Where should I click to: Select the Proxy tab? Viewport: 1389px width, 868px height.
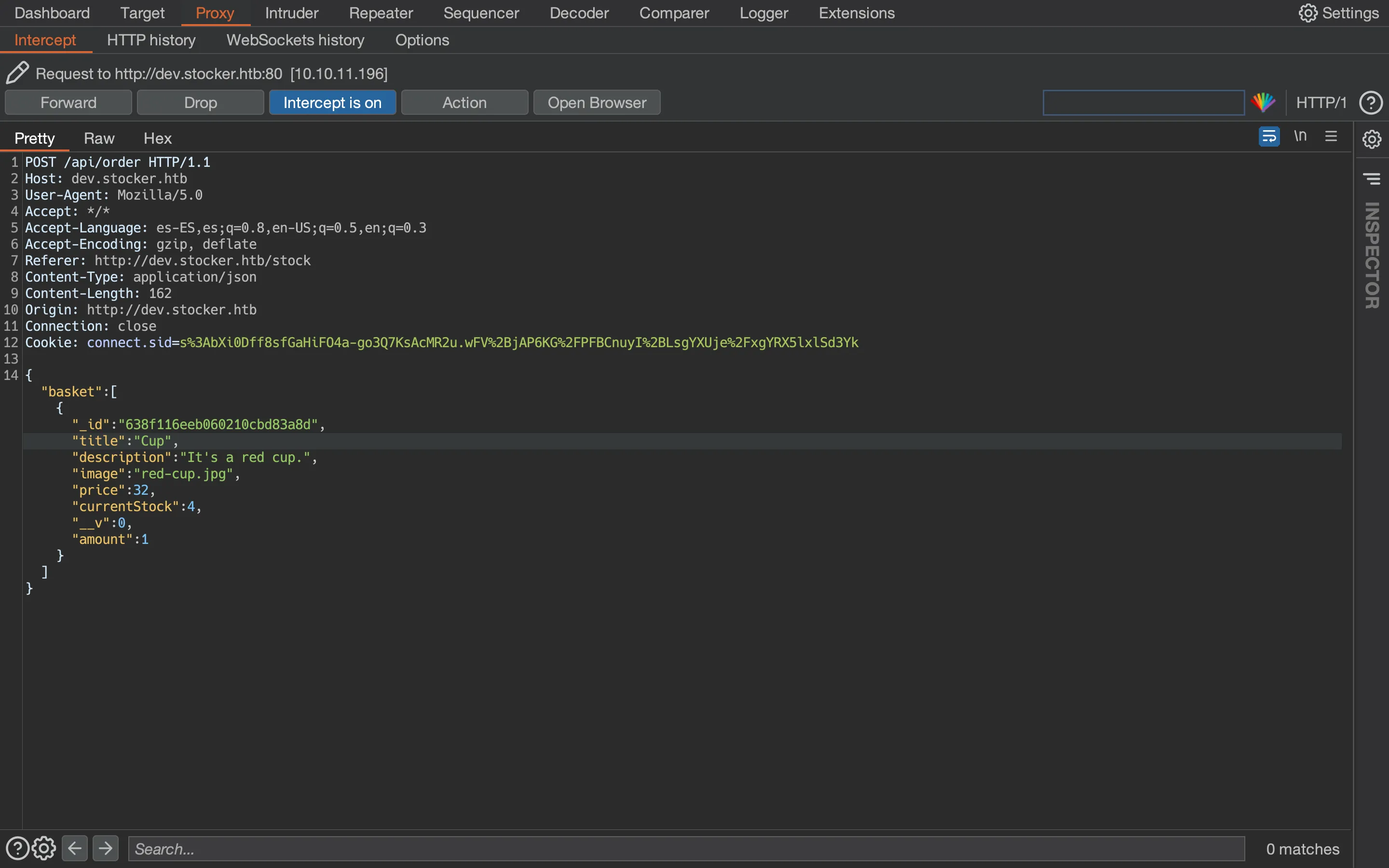215,13
